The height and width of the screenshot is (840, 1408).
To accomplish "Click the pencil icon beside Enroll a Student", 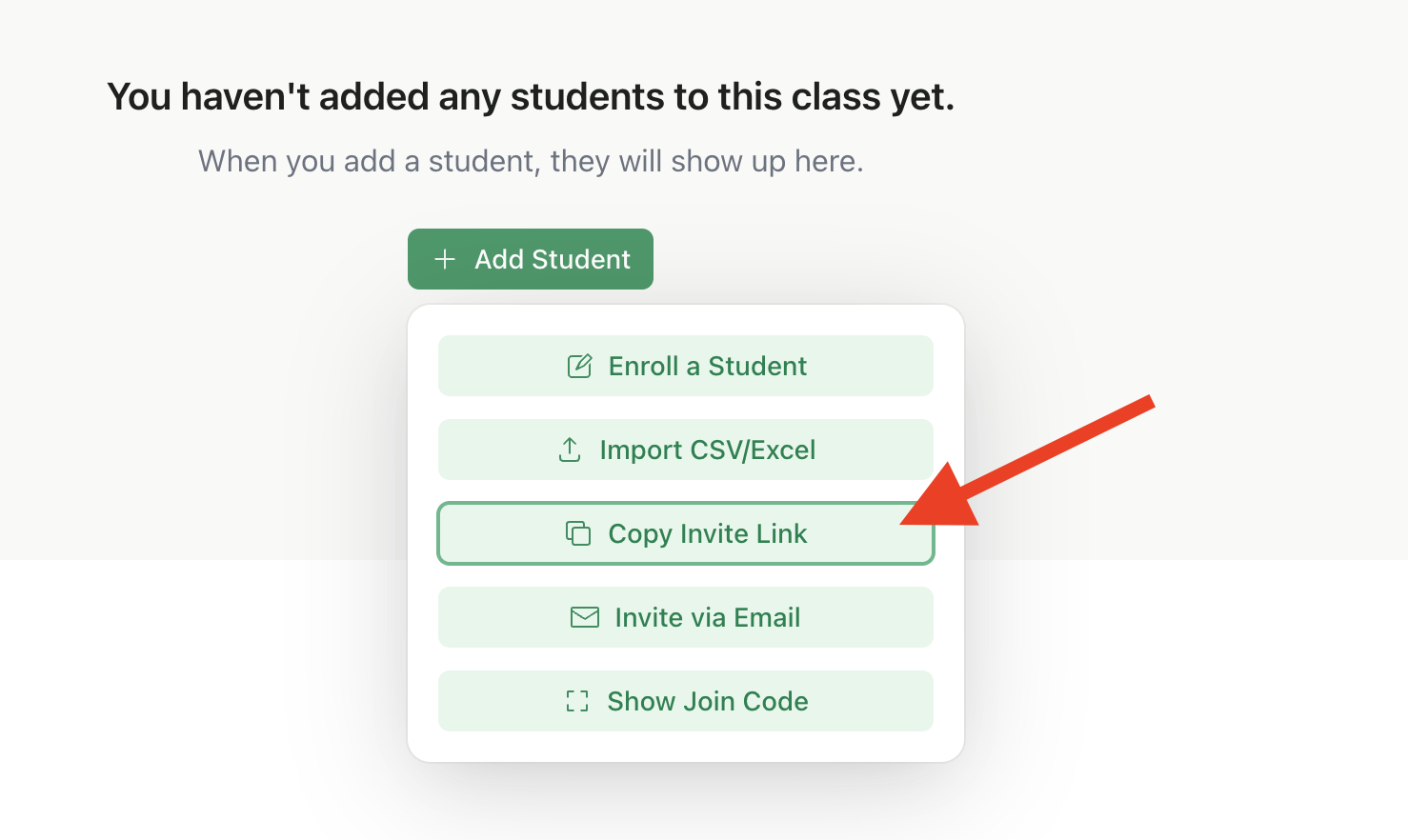I will pyautogui.click(x=578, y=366).
